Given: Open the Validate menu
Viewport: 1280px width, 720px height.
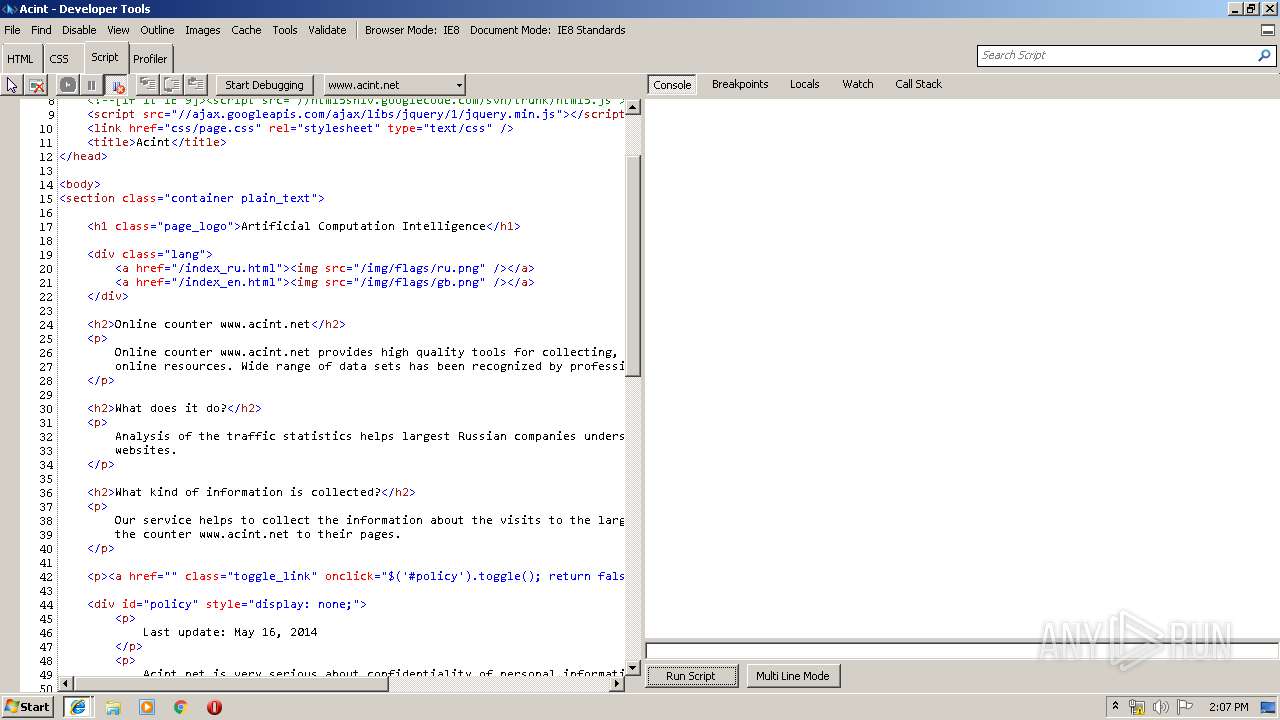Looking at the screenshot, I should pyautogui.click(x=327, y=30).
